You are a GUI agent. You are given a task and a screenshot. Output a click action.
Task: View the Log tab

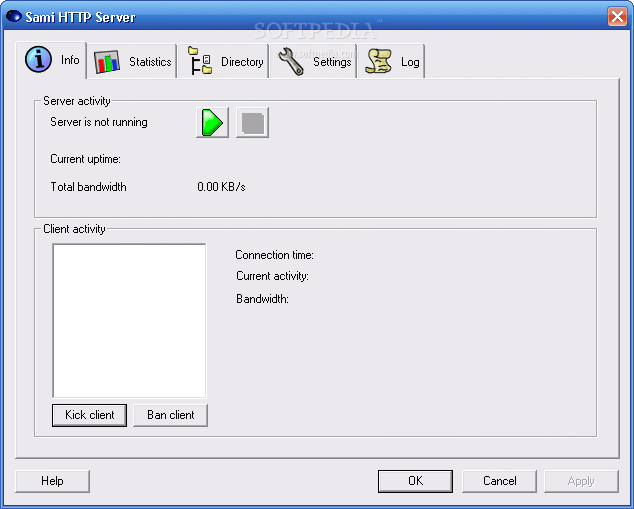pos(391,61)
